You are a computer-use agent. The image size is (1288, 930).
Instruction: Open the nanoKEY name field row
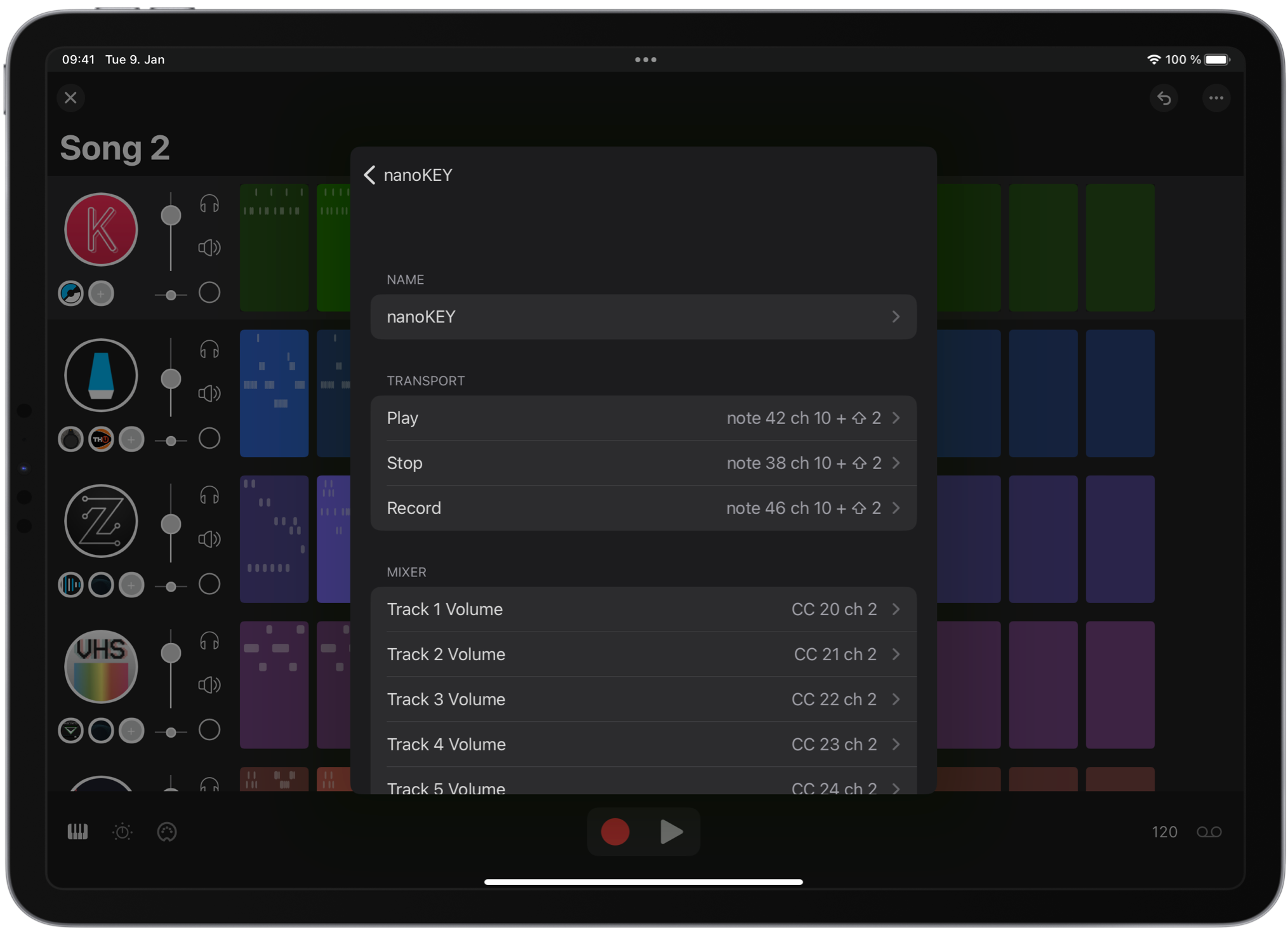click(643, 317)
